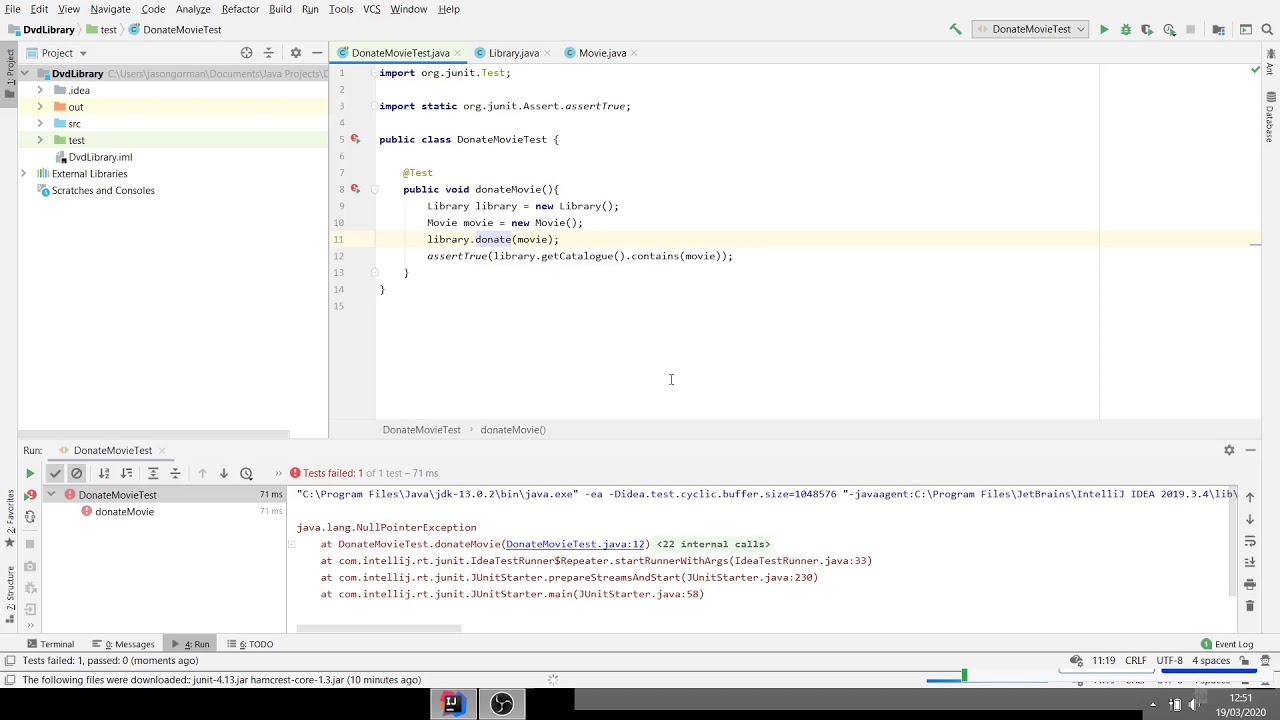1280x720 pixels.
Task: Toggle showing ignored tests
Action: tap(76, 473)
